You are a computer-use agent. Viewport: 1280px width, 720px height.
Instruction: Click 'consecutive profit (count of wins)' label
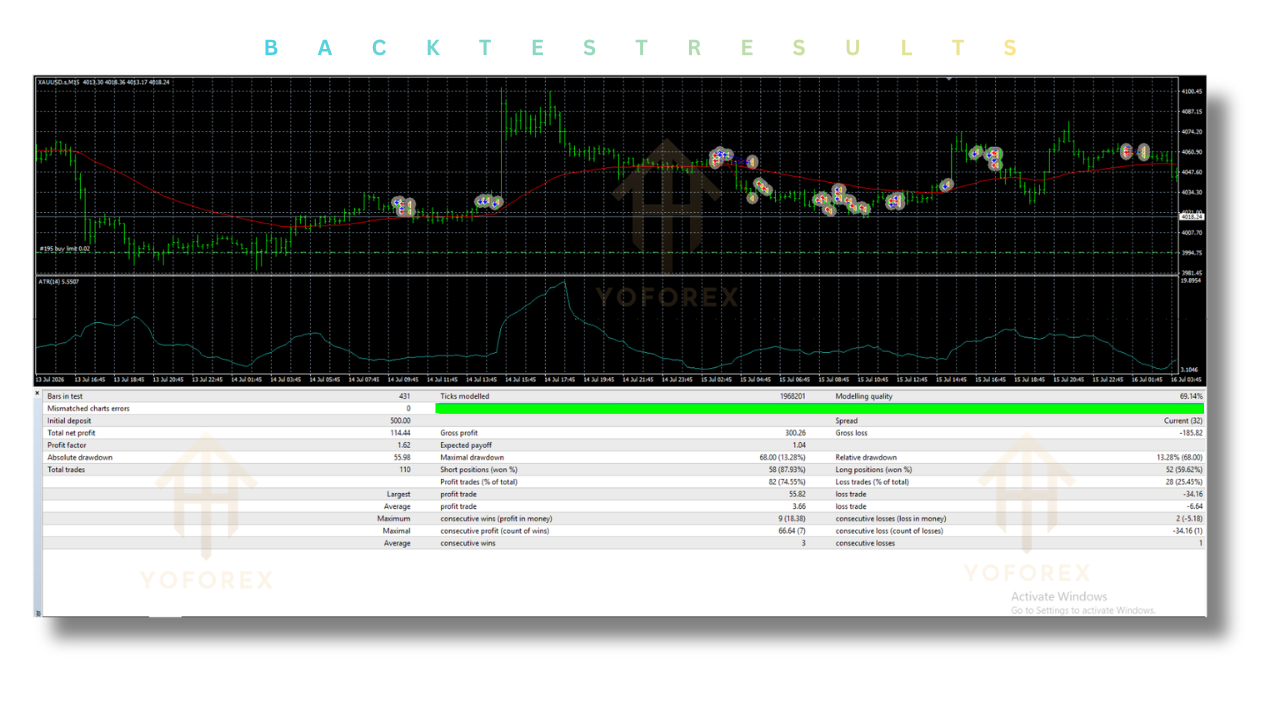pos(494,530)
